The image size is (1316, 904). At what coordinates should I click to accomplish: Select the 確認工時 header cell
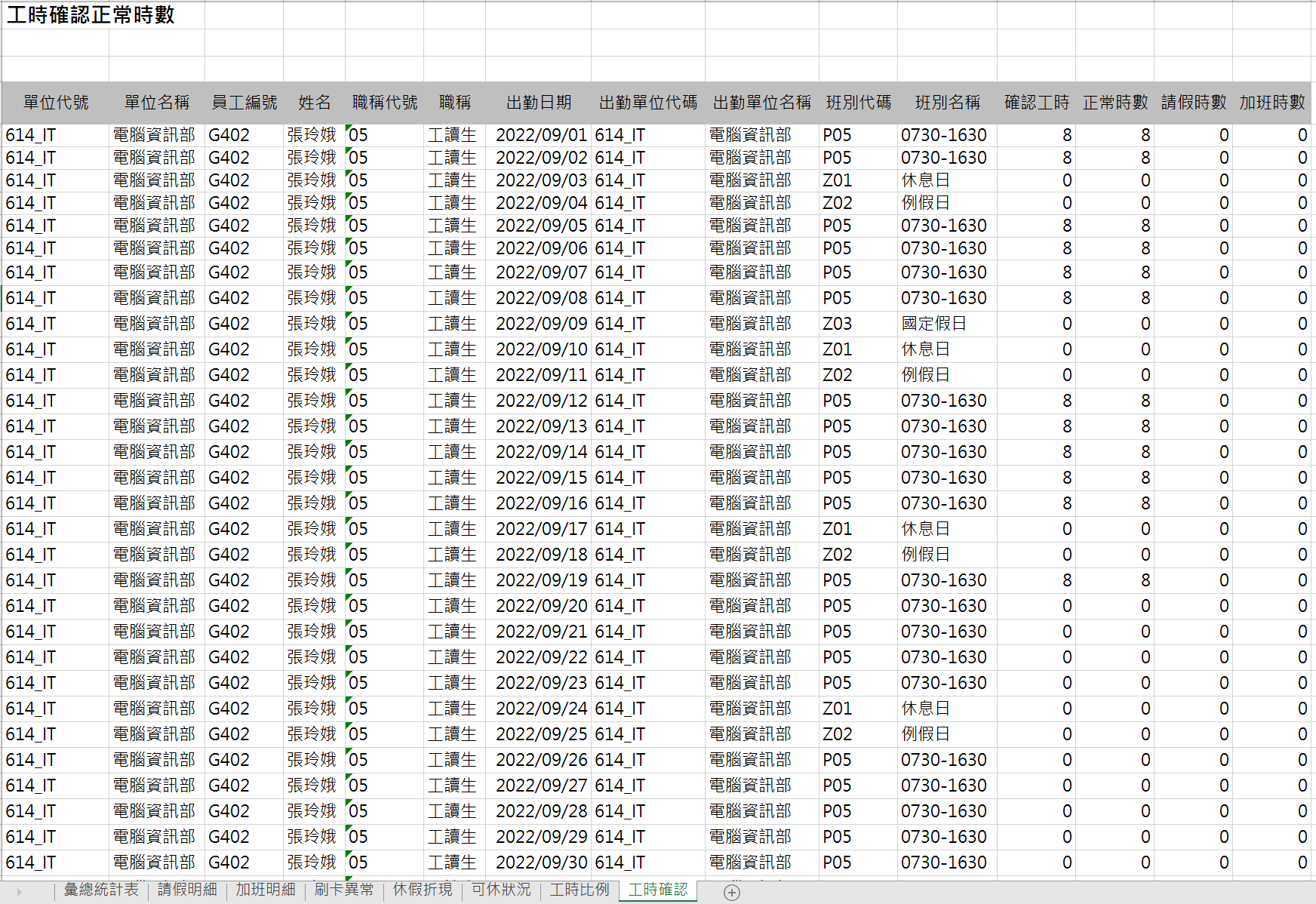1036,103
